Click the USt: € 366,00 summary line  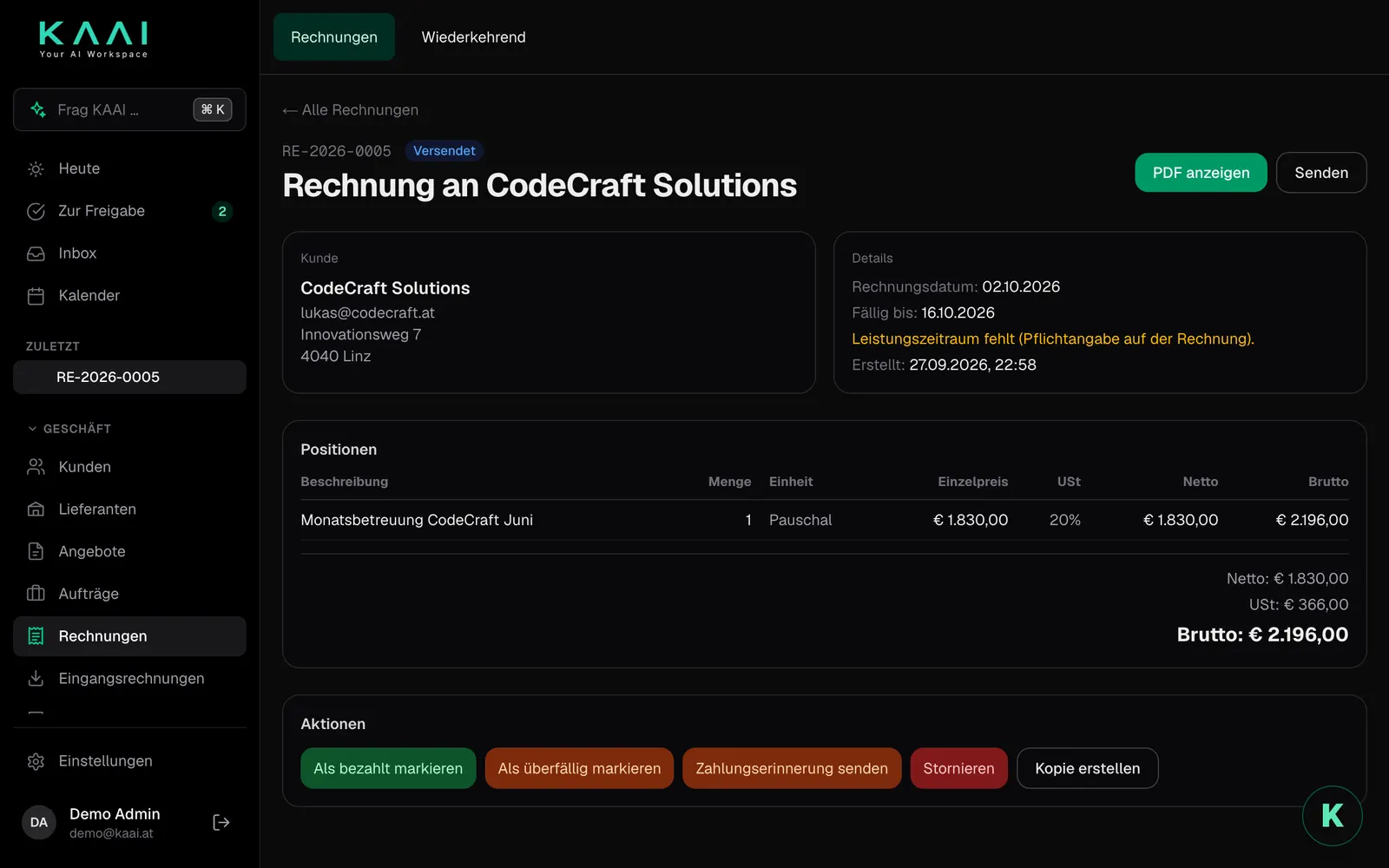(1299, 604)
